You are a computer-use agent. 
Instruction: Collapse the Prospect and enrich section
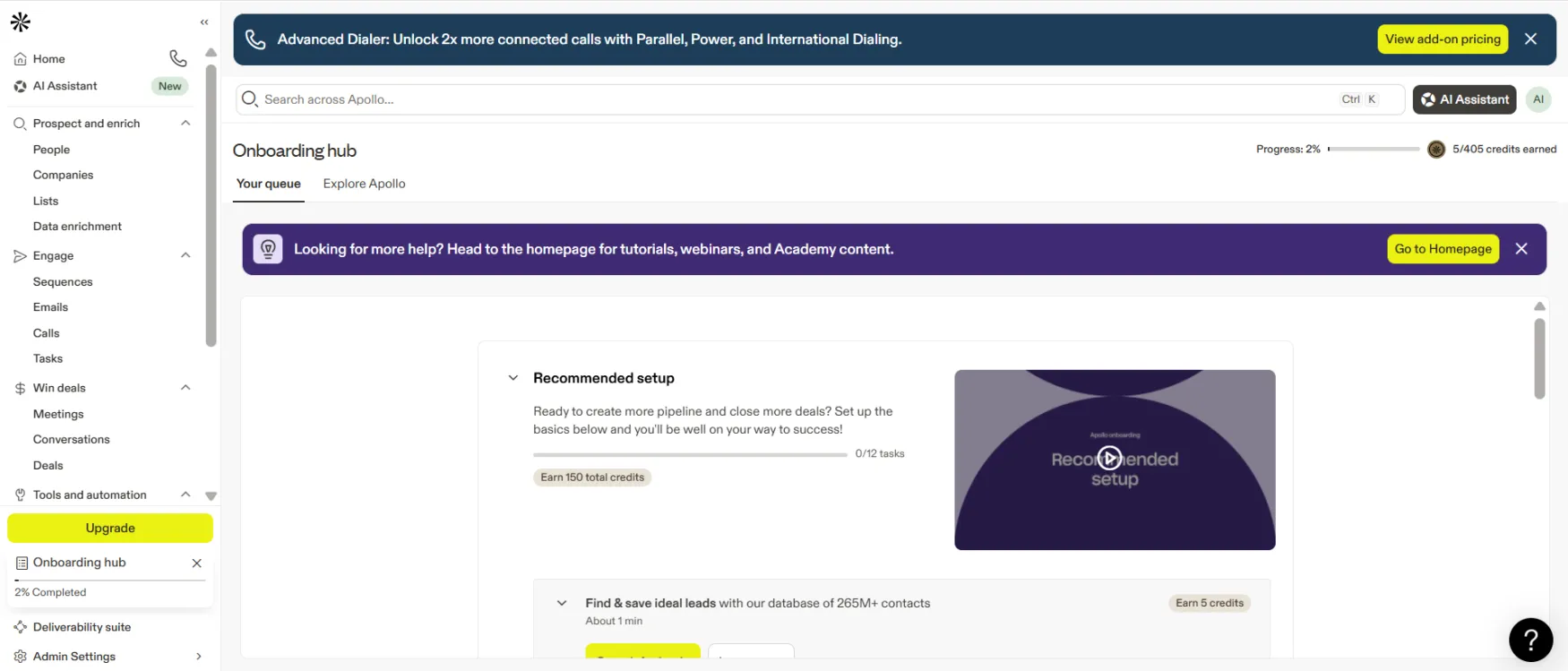(185, 124)
